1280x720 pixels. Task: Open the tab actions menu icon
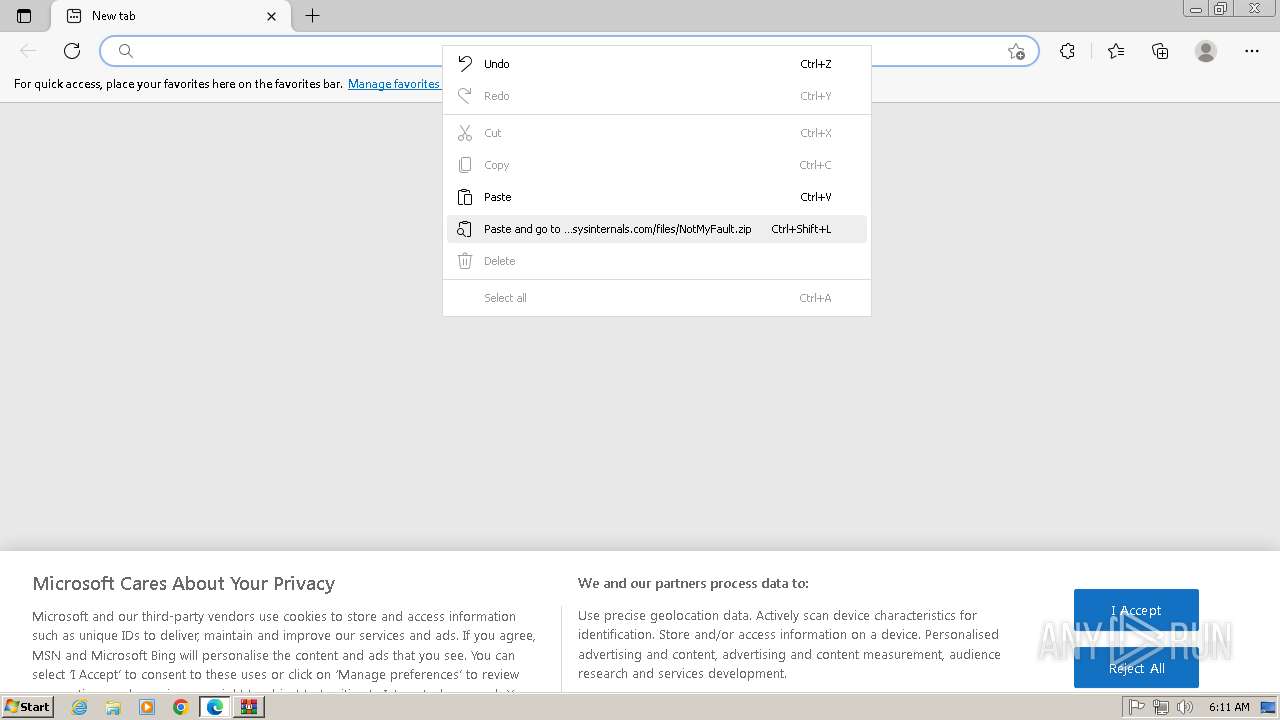[x=24, y=16]
